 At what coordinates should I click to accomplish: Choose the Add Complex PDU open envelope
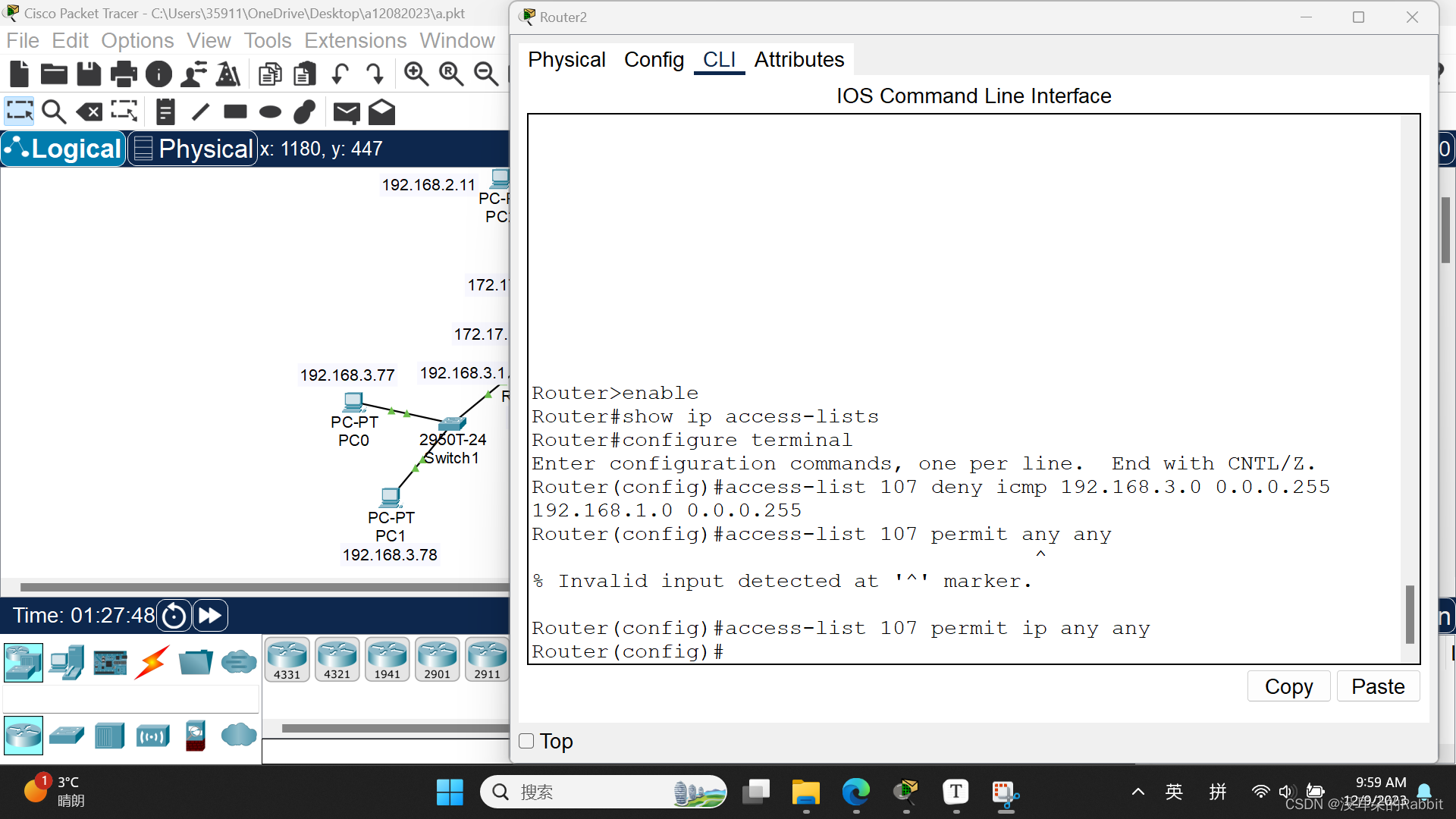[x=381, y=111]
